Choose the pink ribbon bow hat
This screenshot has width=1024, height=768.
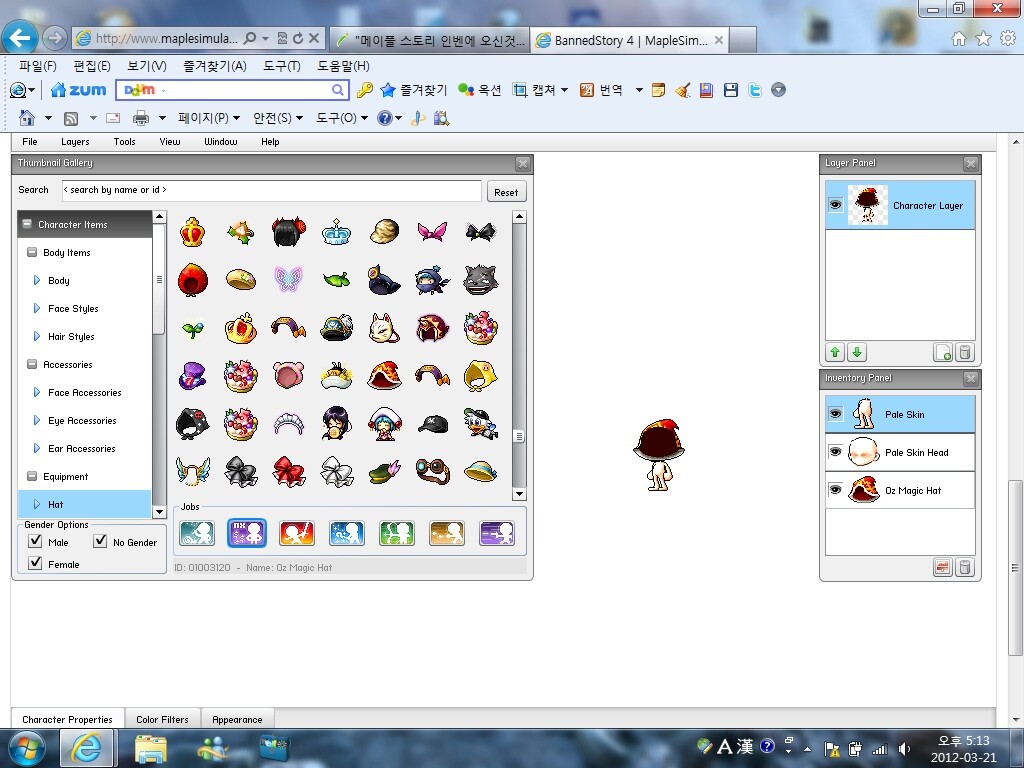coord(432,232)
